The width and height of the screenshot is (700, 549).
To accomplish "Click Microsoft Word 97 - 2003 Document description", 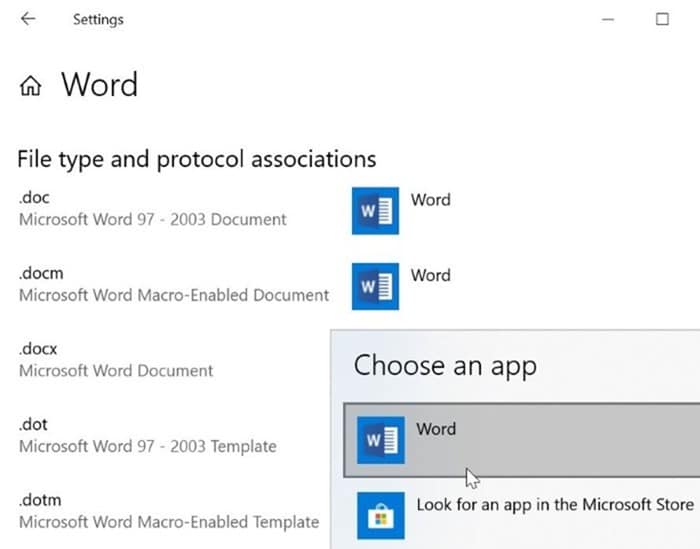I will coord(153,220).
